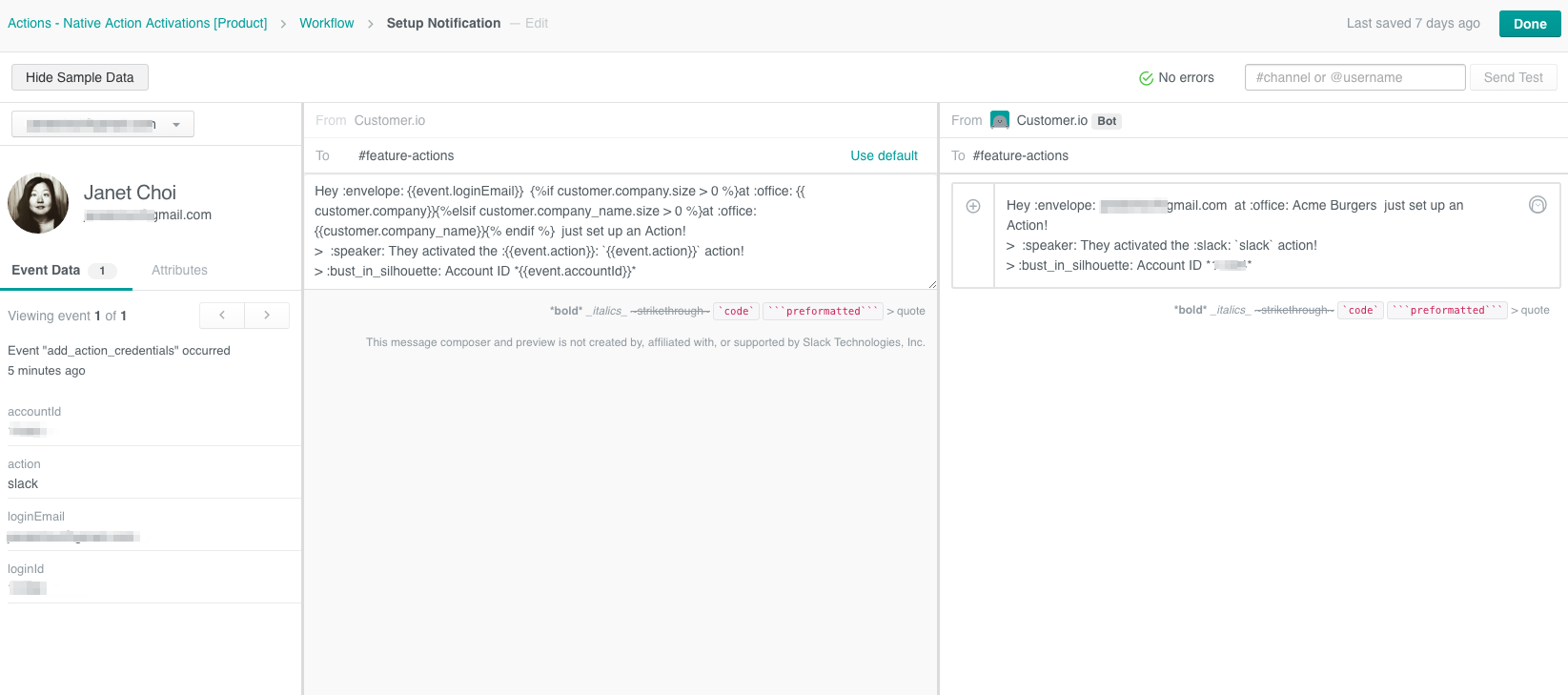Switch to the Attributes tab

coord(179,270)
